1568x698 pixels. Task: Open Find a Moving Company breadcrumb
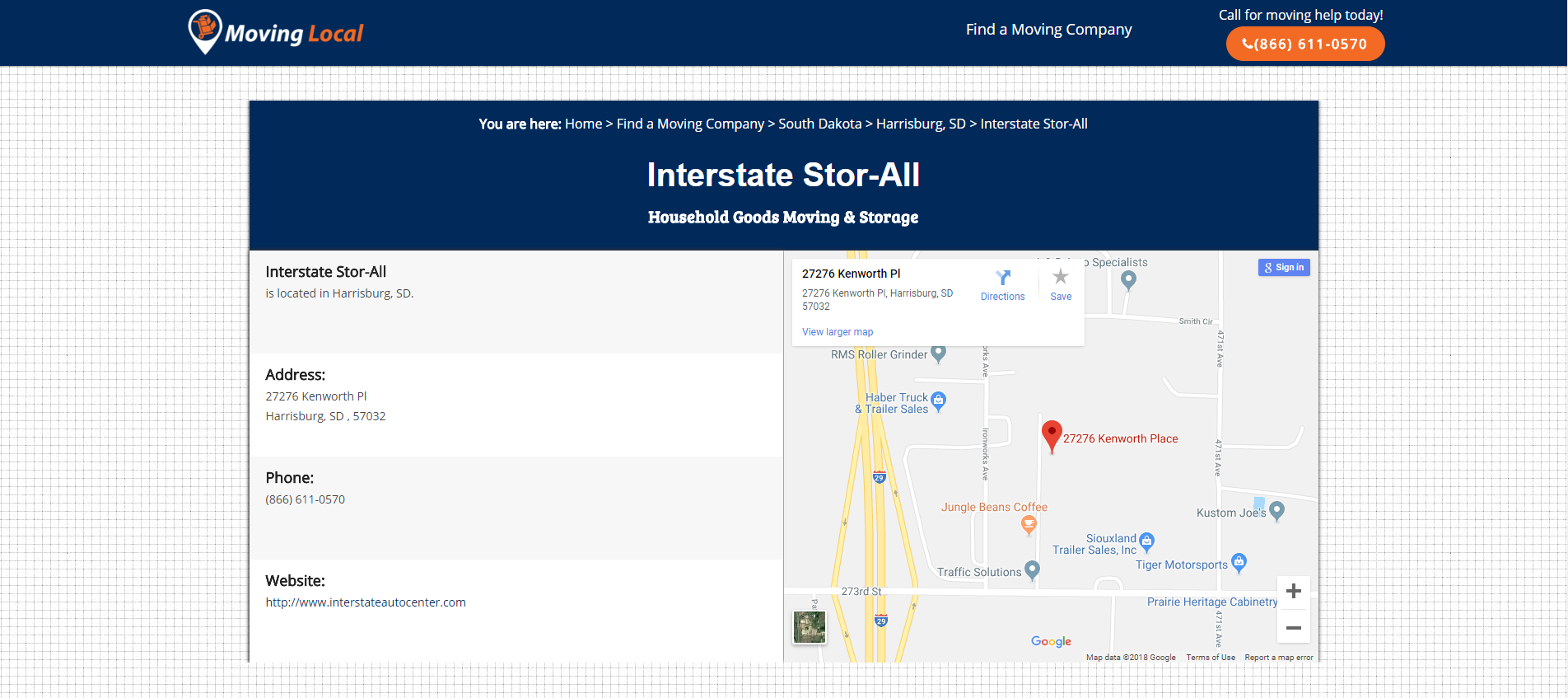(690, 124)
